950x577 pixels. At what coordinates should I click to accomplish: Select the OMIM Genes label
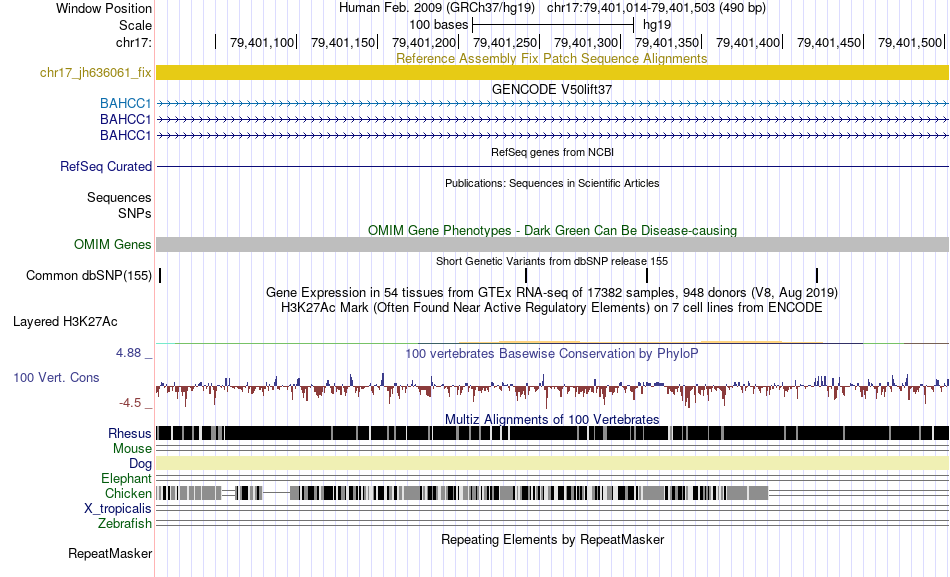point(112,244)
